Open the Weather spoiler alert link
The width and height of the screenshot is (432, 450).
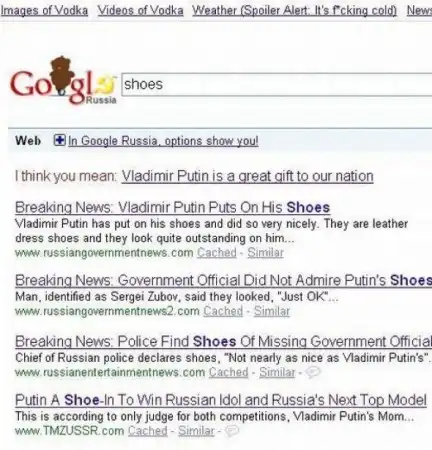pos(295,11)
